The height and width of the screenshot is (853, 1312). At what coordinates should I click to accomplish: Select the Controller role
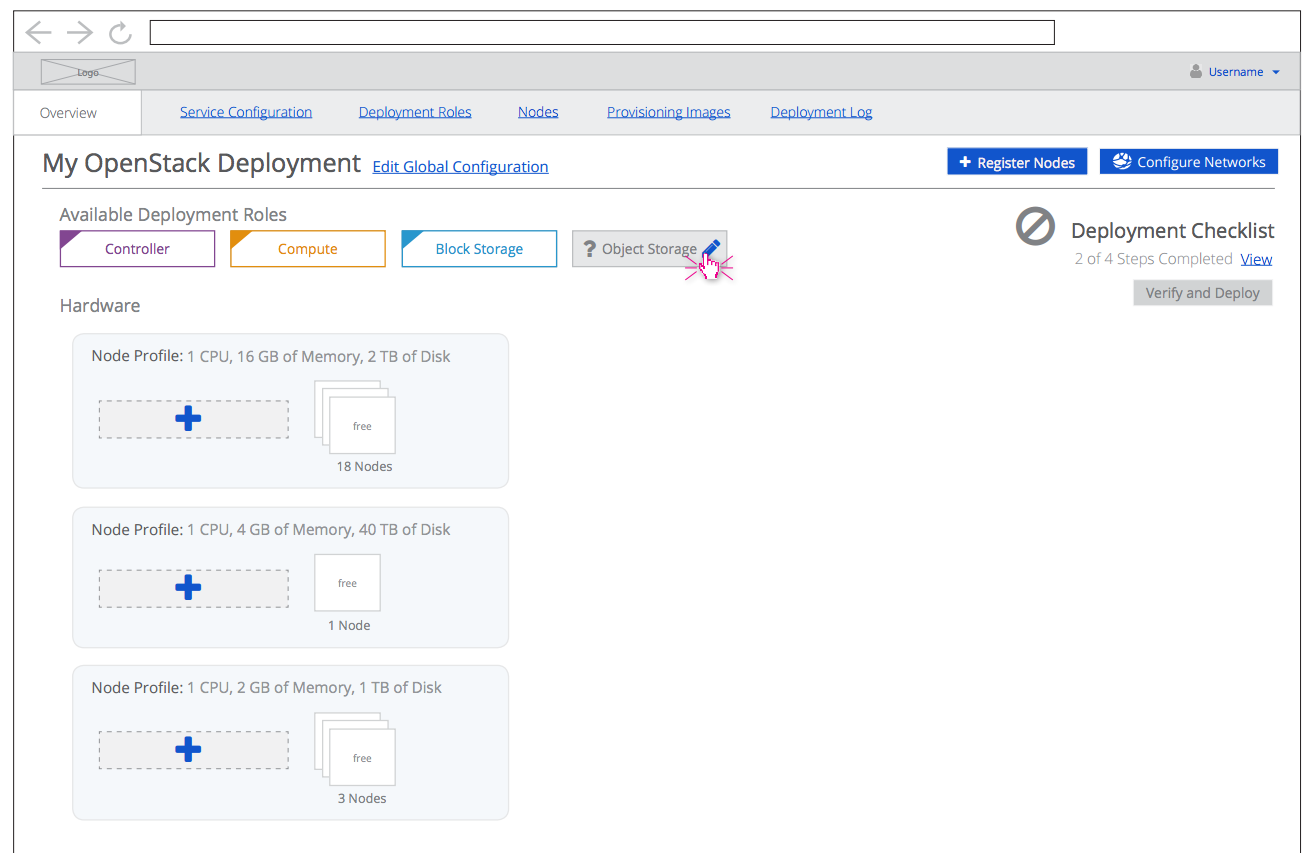point(137,249)
